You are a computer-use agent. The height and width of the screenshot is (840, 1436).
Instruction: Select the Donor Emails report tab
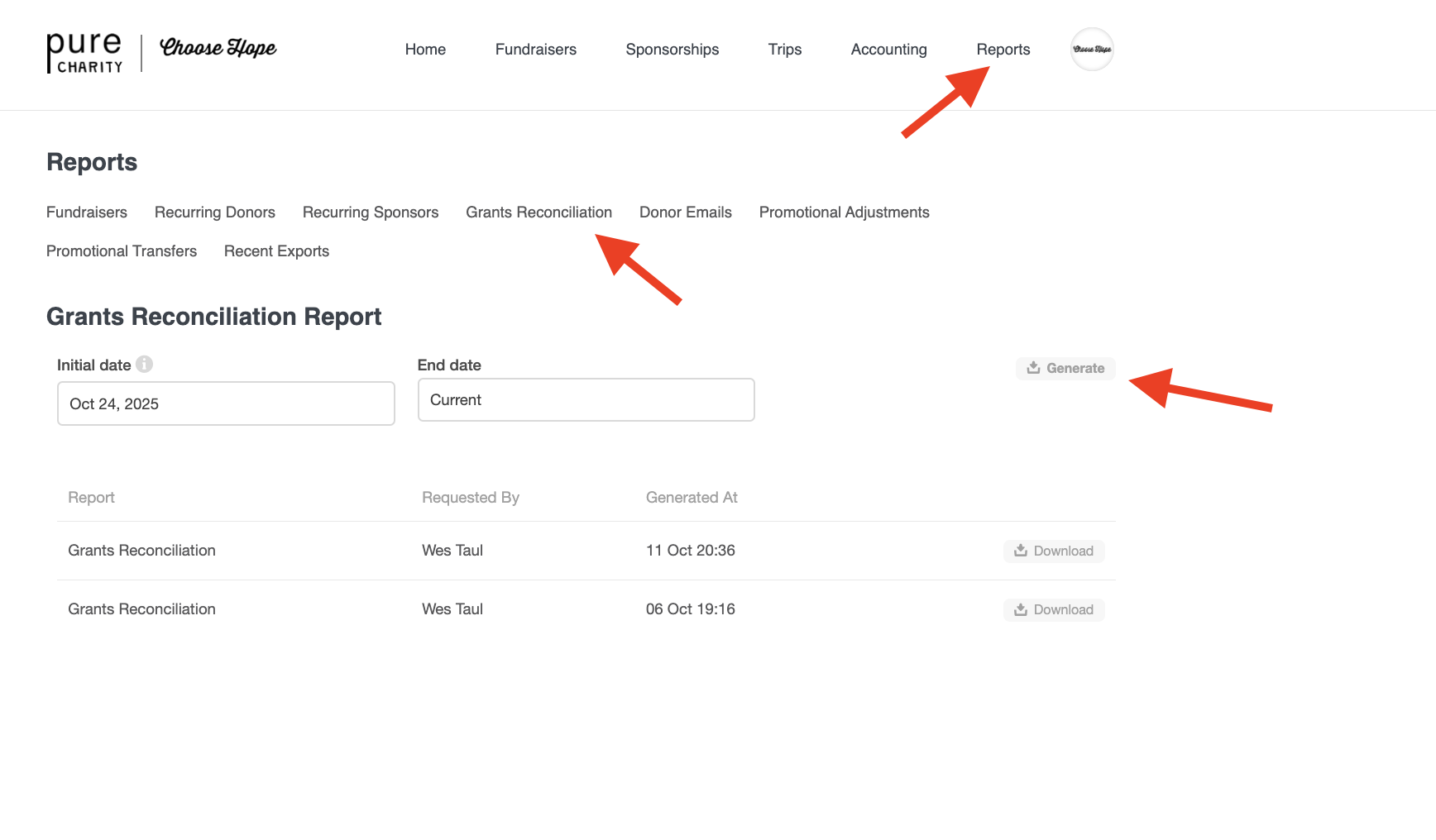(685, 212)
